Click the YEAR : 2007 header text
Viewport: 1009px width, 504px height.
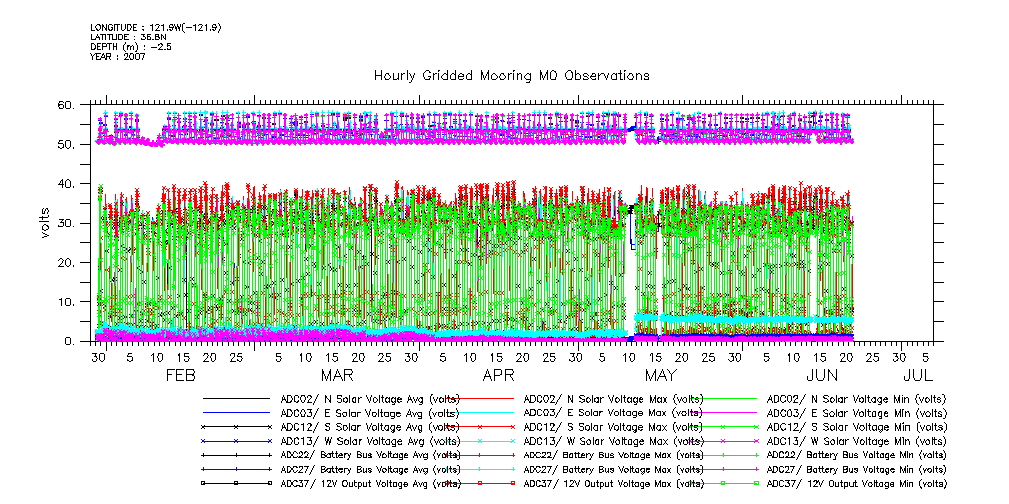tap(118, 57)
